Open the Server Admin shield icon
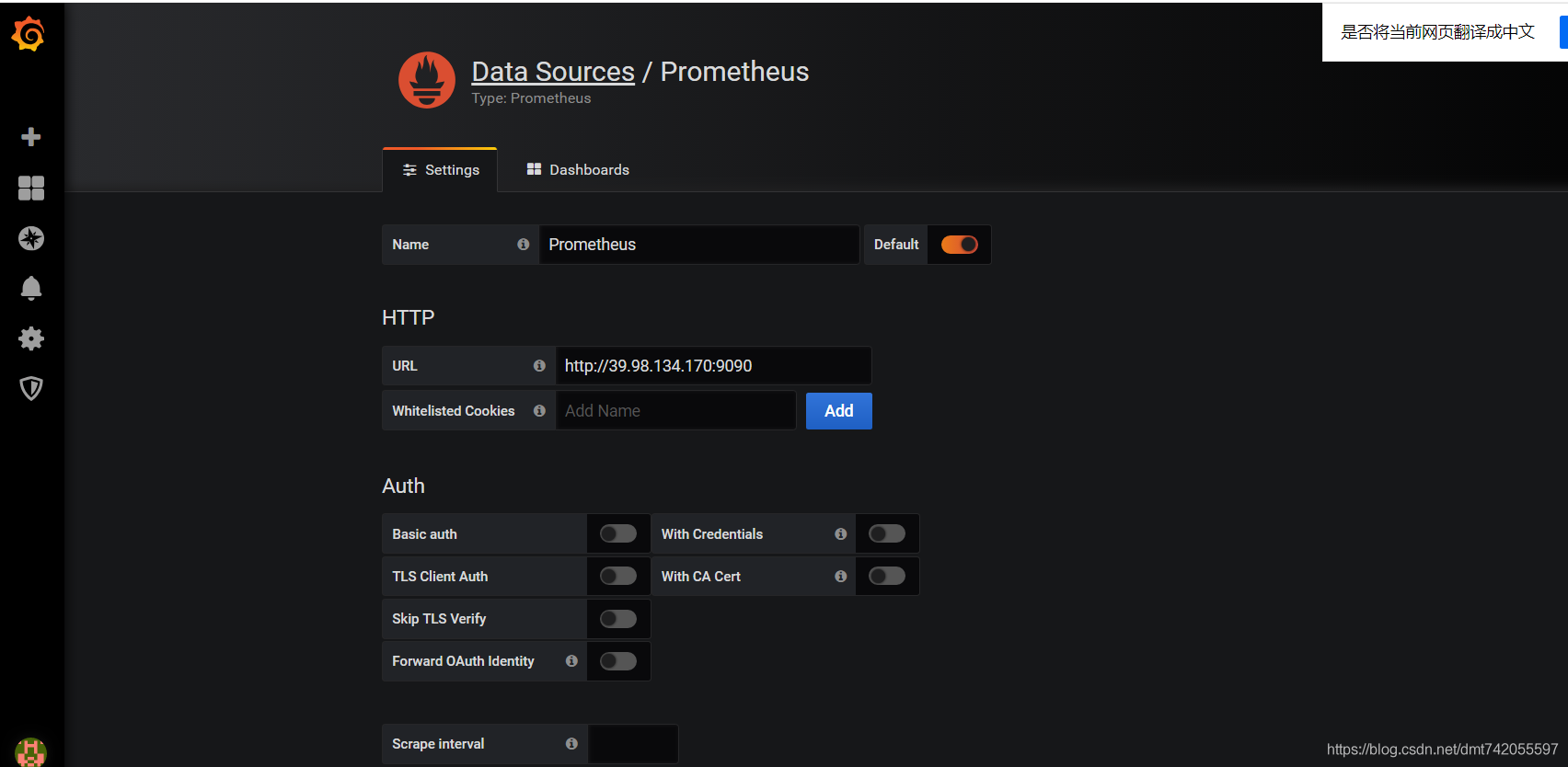Screen dimensions: 1568x767 pos(31,388)
